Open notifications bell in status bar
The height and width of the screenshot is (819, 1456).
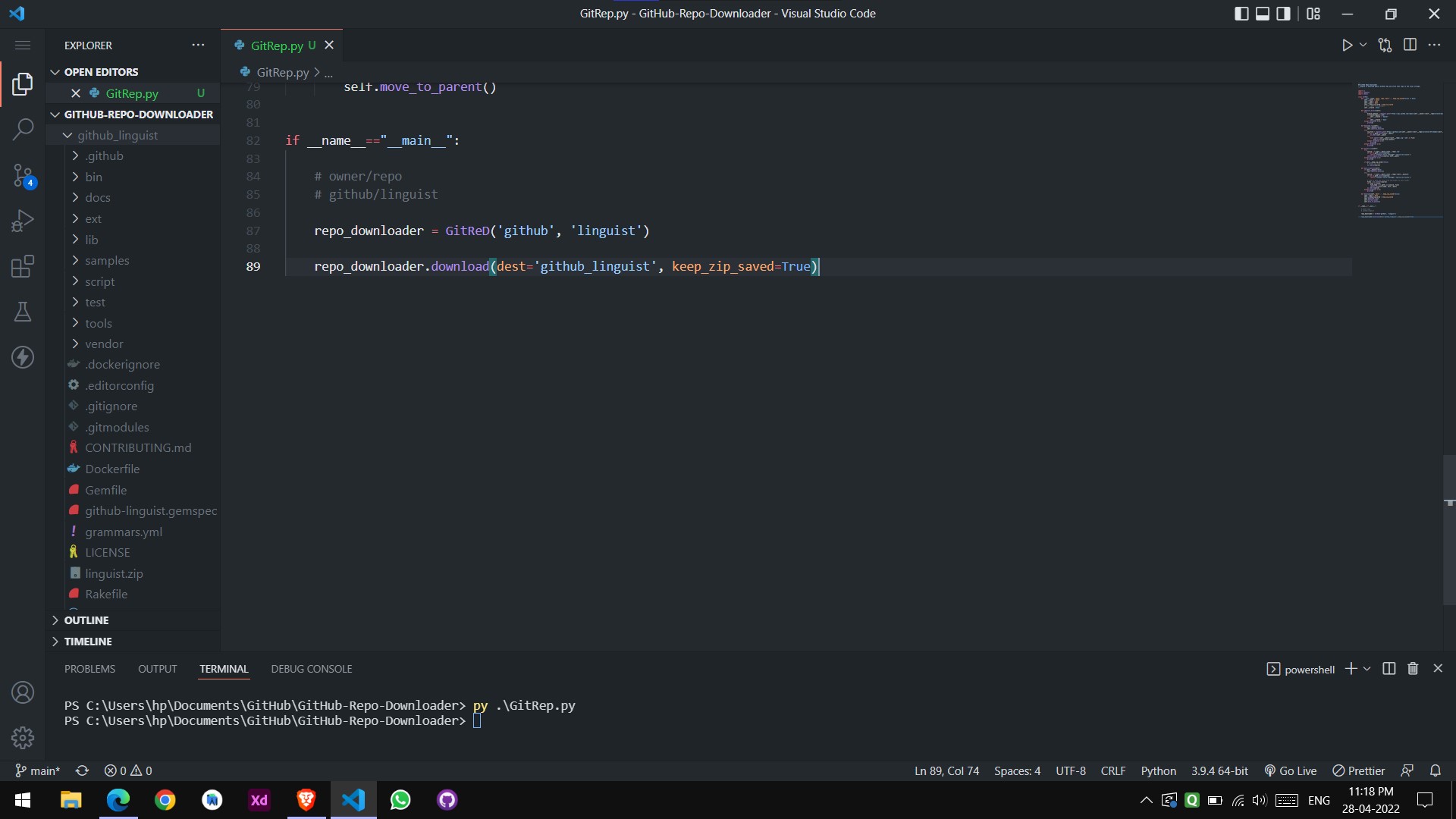pyautogui.click(x=1436, y=770)
